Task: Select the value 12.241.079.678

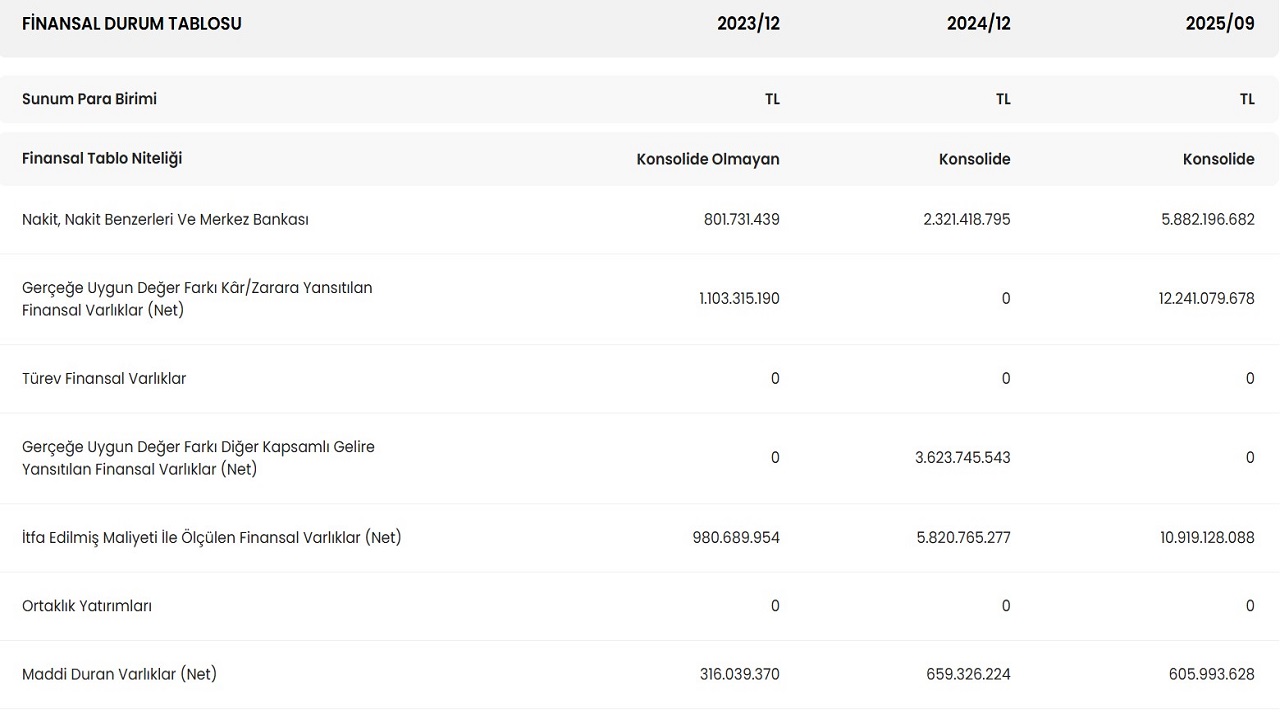Action: point(1206,299)
